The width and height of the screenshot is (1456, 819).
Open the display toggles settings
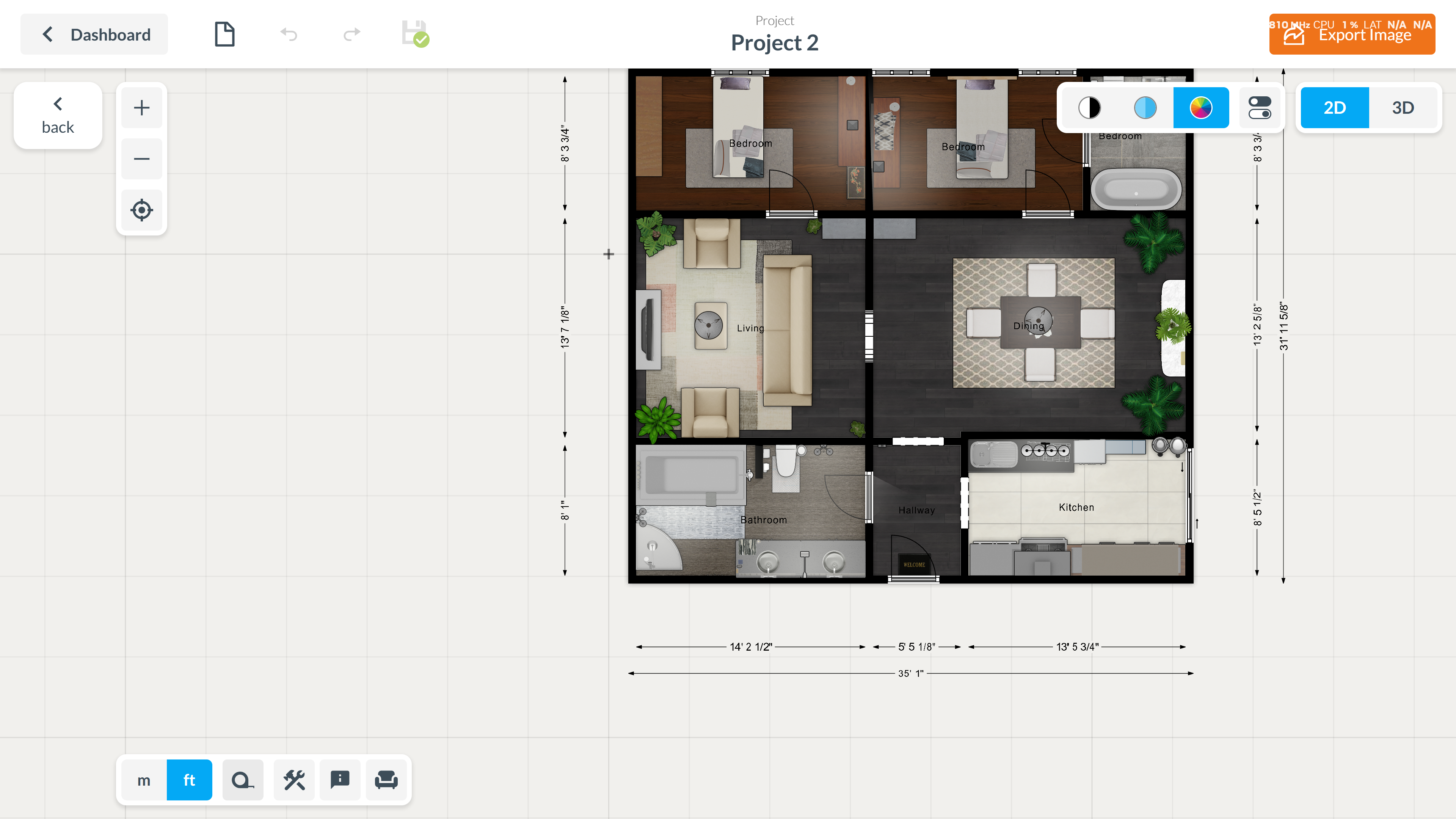(x=1260, y=107)
